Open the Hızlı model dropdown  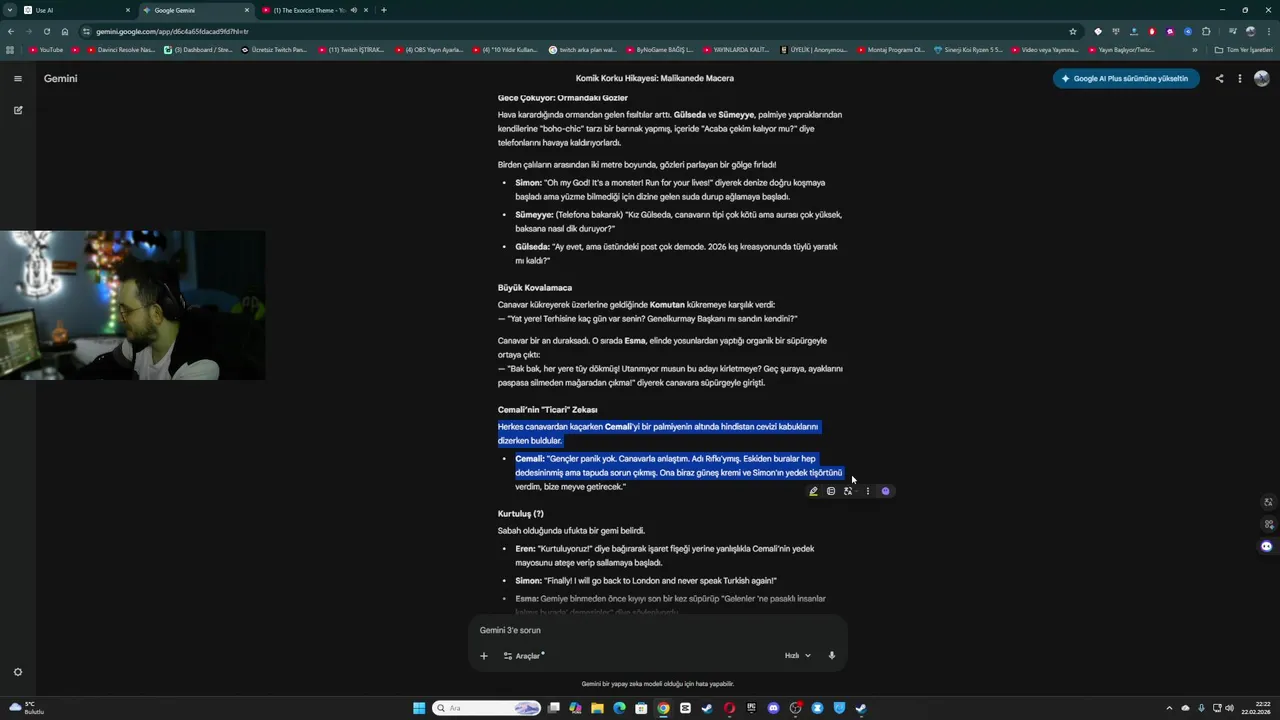pyautogui.click(x=797, y=656)
